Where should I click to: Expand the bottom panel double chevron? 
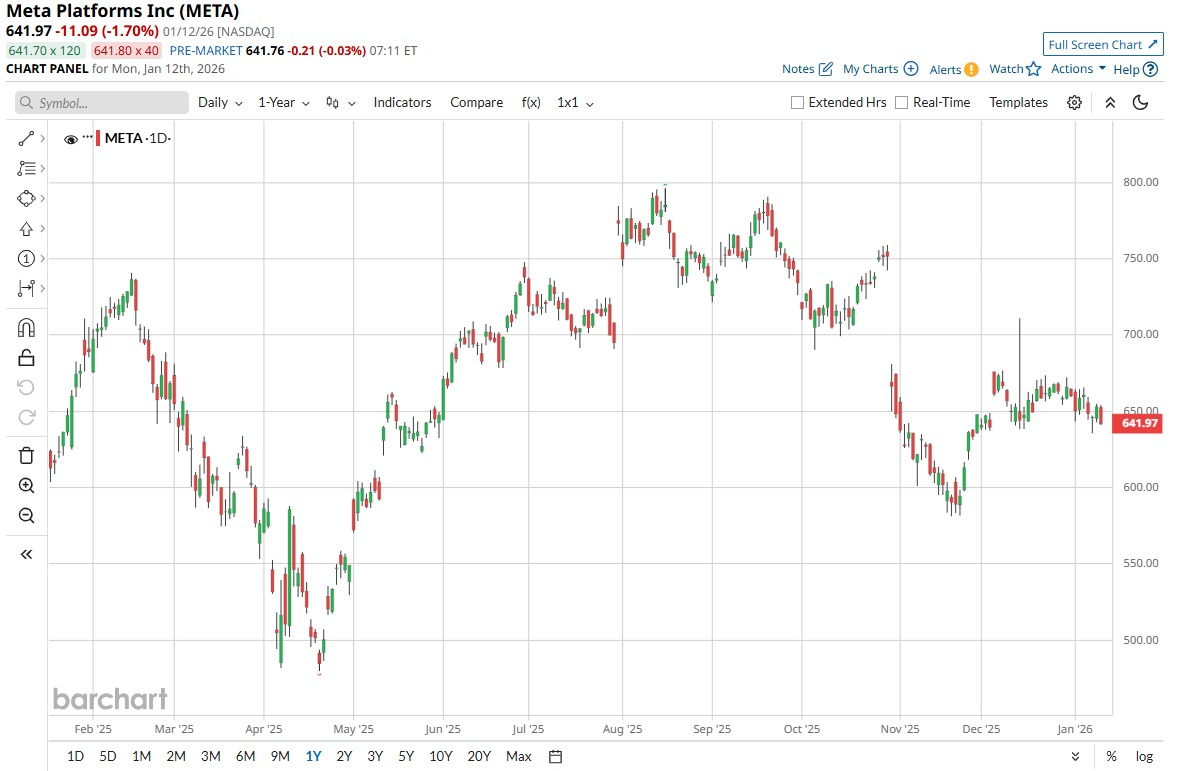1075,757
